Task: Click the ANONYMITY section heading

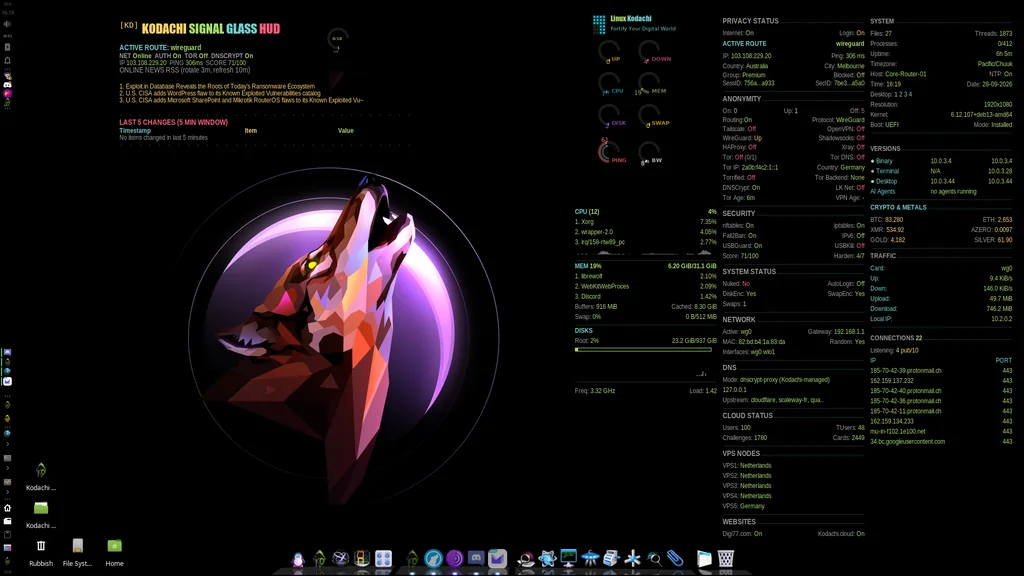Action: coord(741,99)
